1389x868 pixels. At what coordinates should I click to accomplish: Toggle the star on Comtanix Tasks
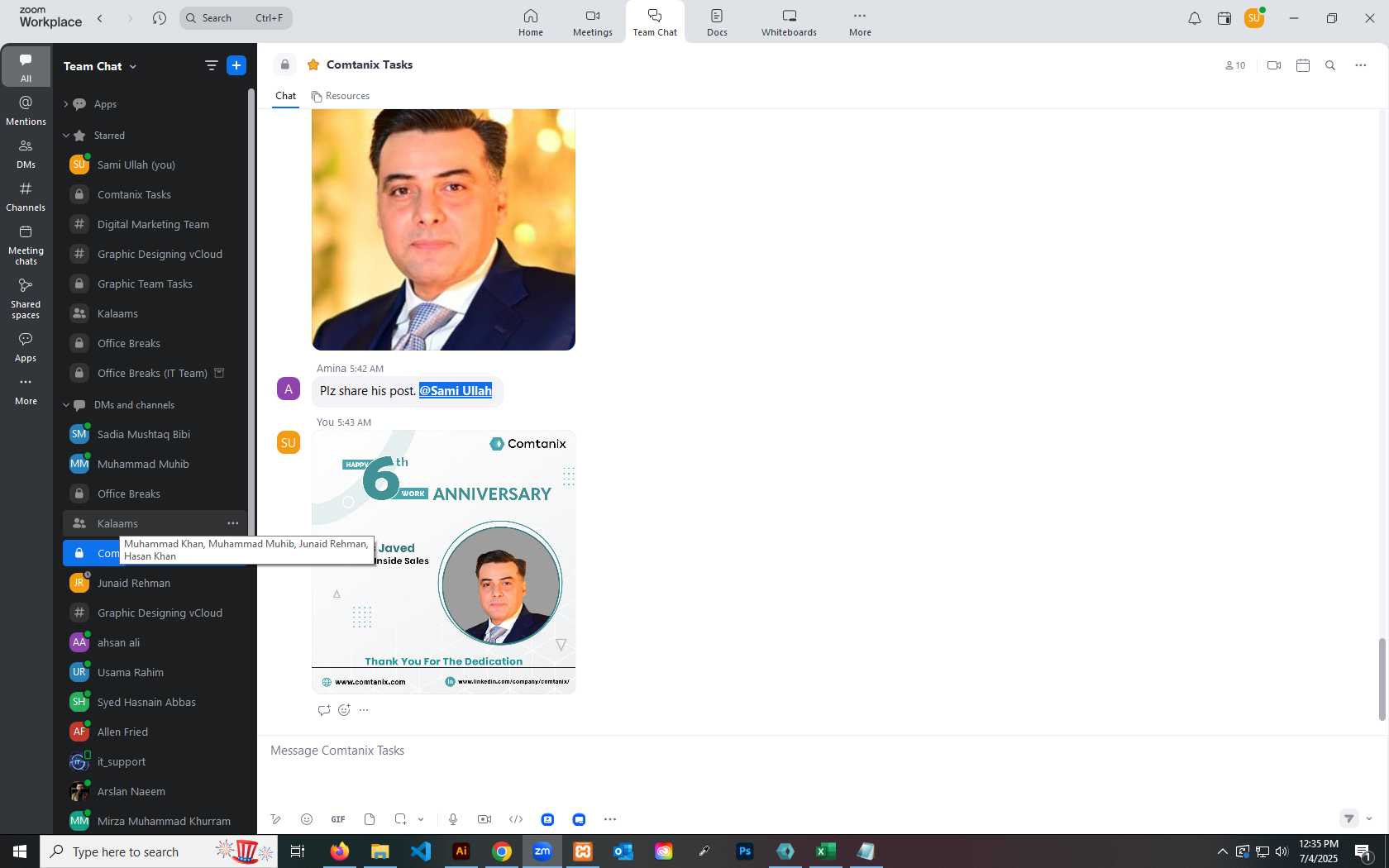[313, 64]
